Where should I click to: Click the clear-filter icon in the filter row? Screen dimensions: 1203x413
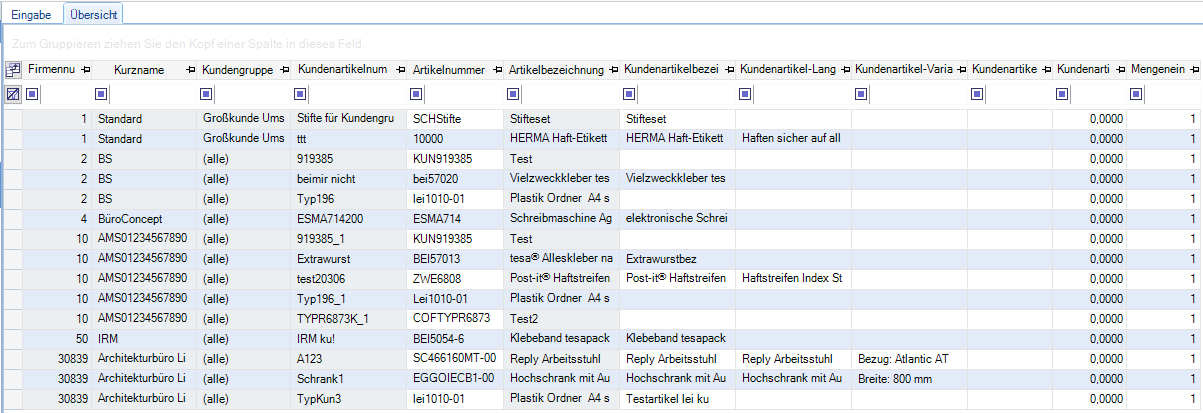[13, 94]
